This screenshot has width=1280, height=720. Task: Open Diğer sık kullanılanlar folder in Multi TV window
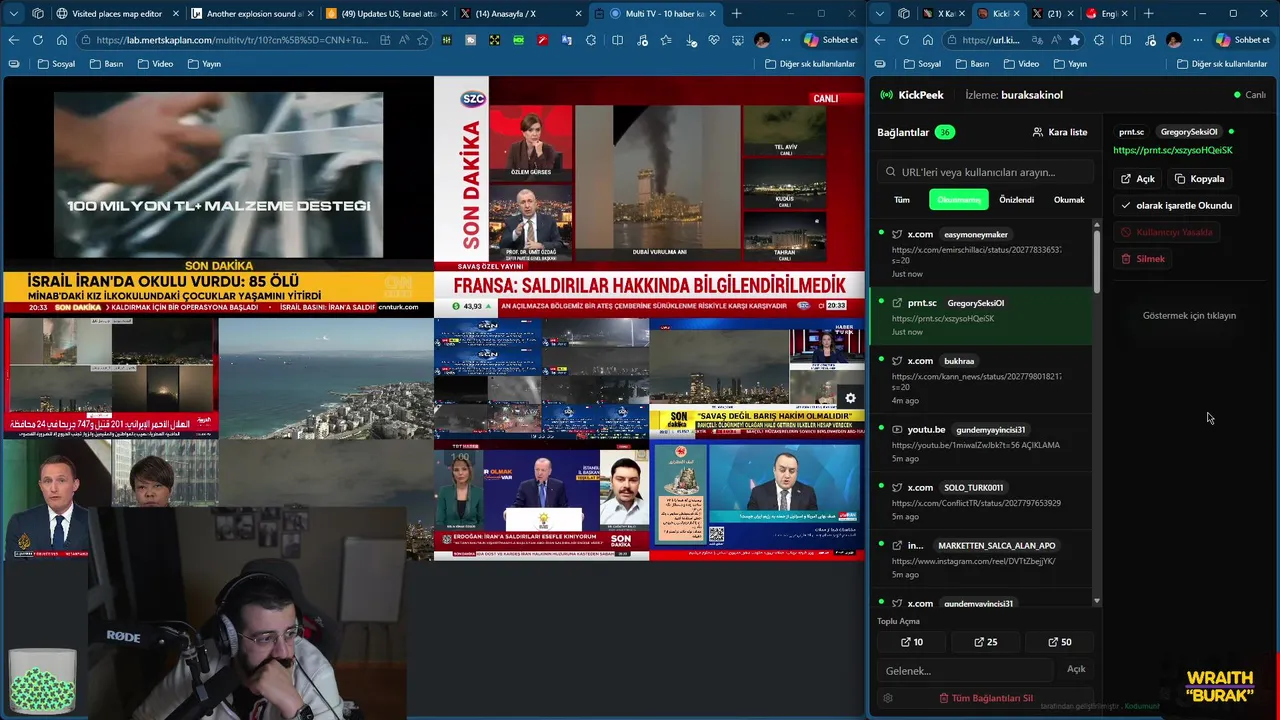pyautogui.click(x=810, y=63)
